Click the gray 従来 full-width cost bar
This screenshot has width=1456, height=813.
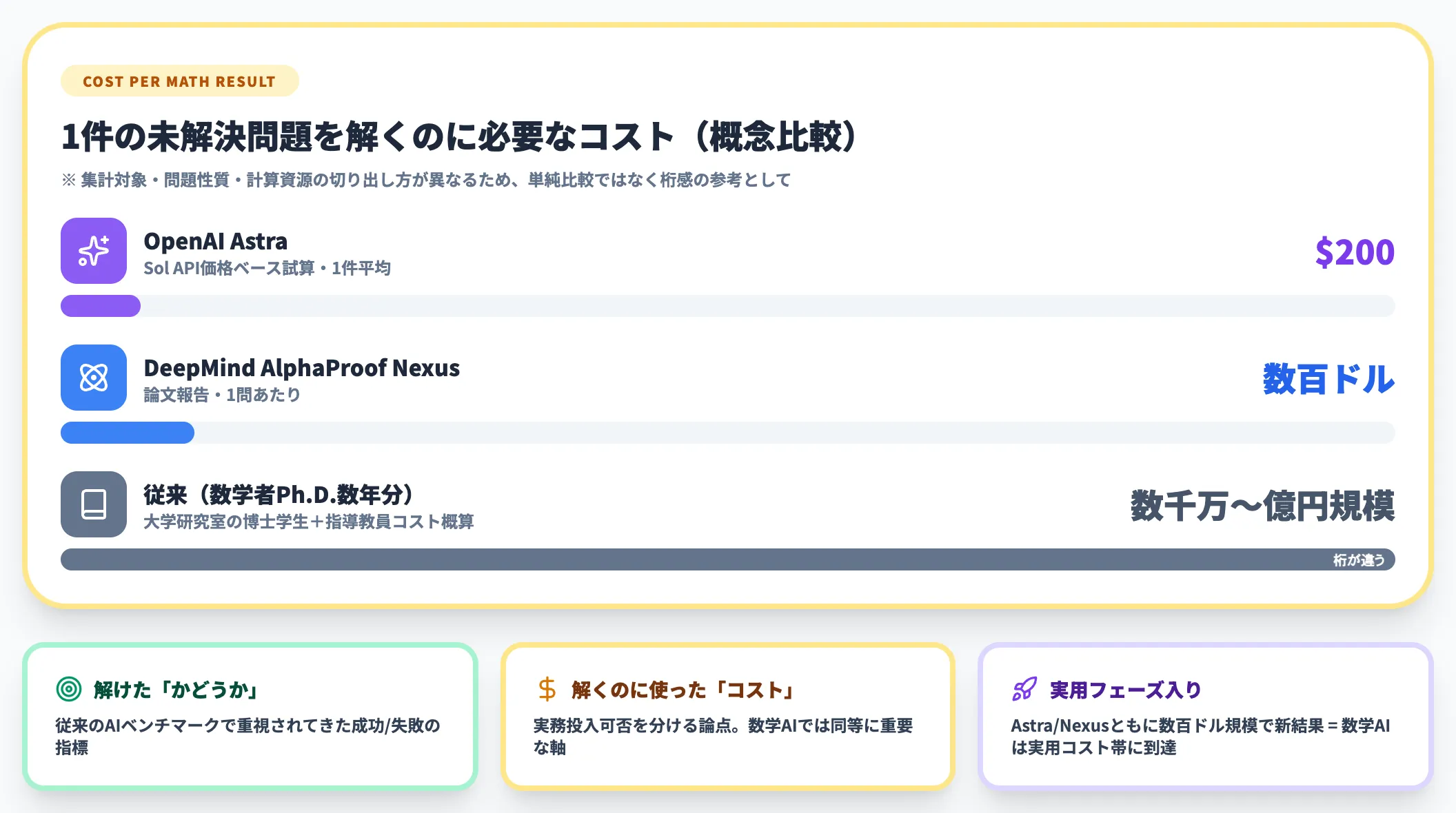(x=728, y=559)
